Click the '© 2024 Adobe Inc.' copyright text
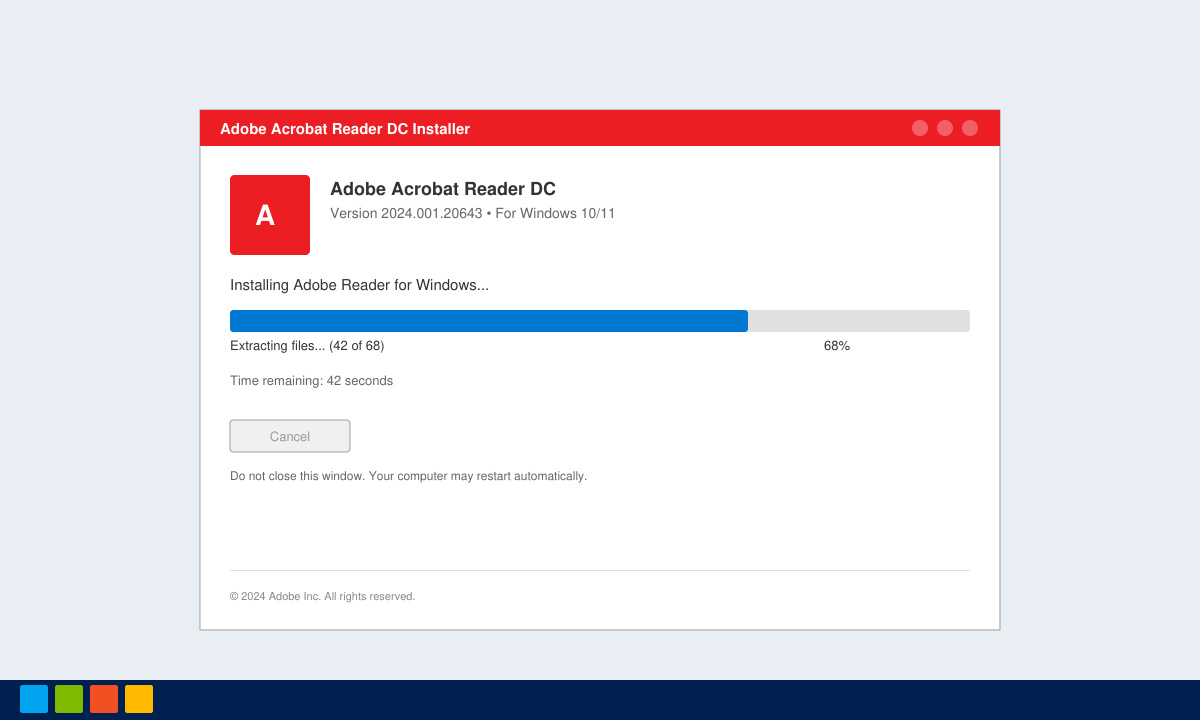Viewport: 1200px width, 720px height. coord(275,596)
